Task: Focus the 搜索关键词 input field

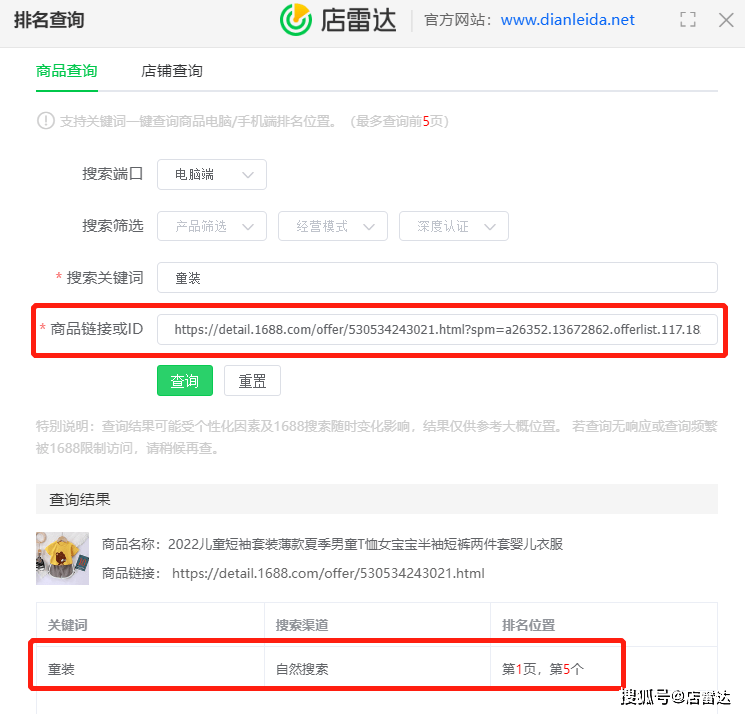Action: pyautogui.click(x=437, y=277)
